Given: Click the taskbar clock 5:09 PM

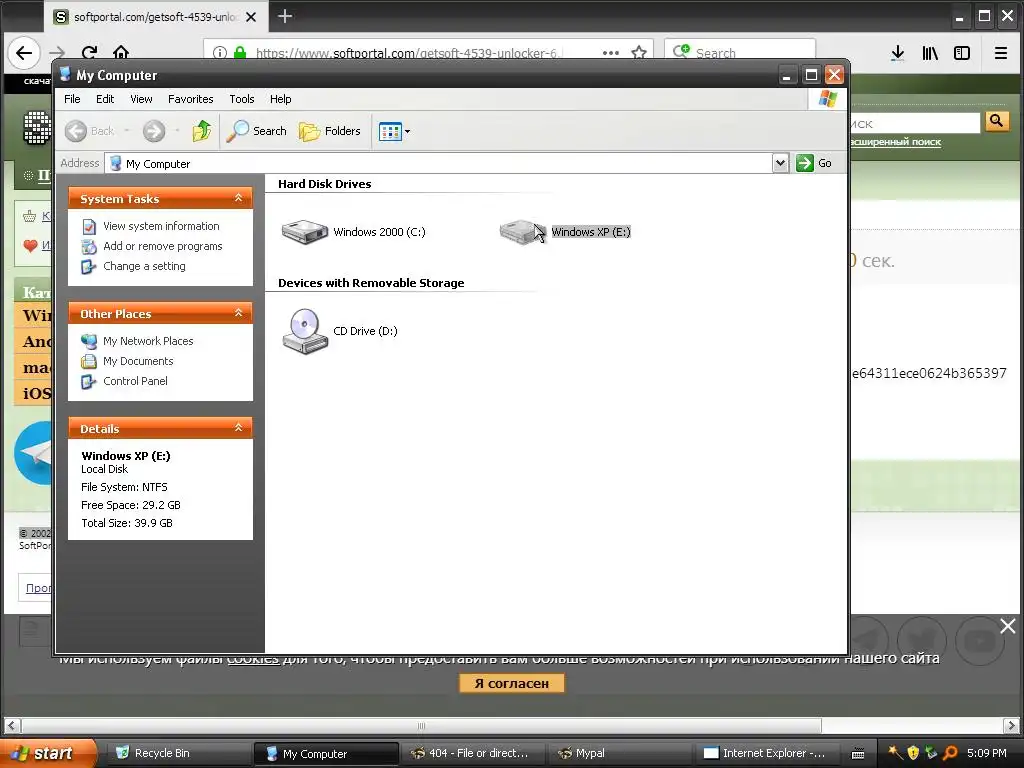Looking at the screenshot, I should click(x=987, y=753).
